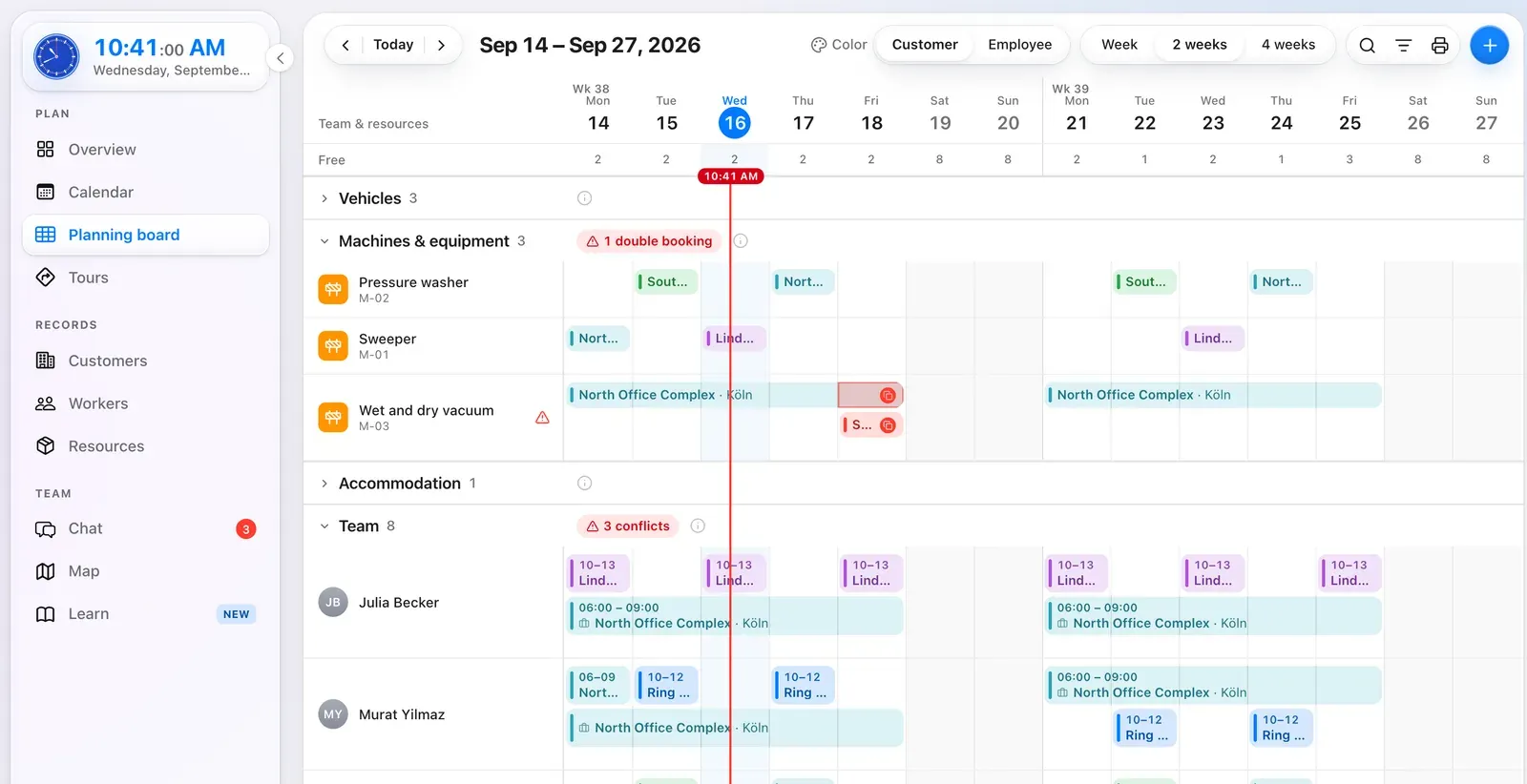Expand the Accommodation group
Screen dimensions: 1527x784
point(324,484)
